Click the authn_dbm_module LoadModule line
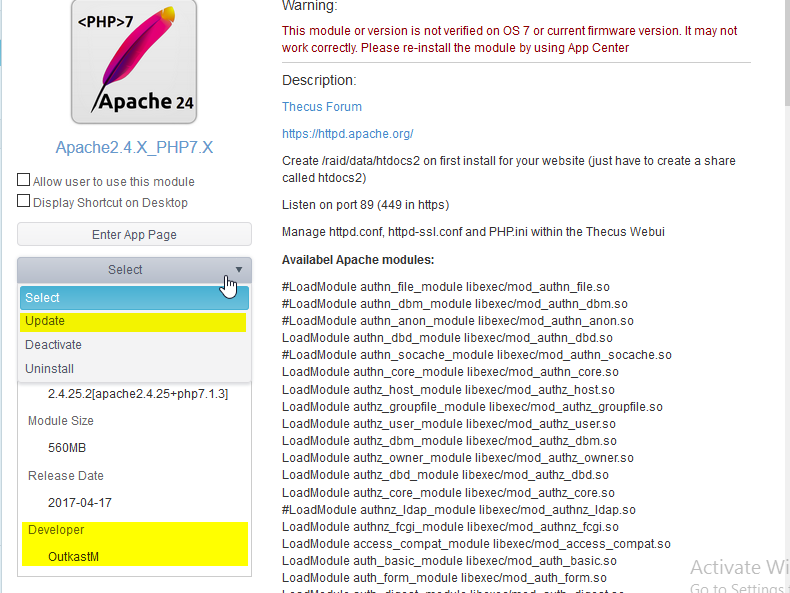 454,304
